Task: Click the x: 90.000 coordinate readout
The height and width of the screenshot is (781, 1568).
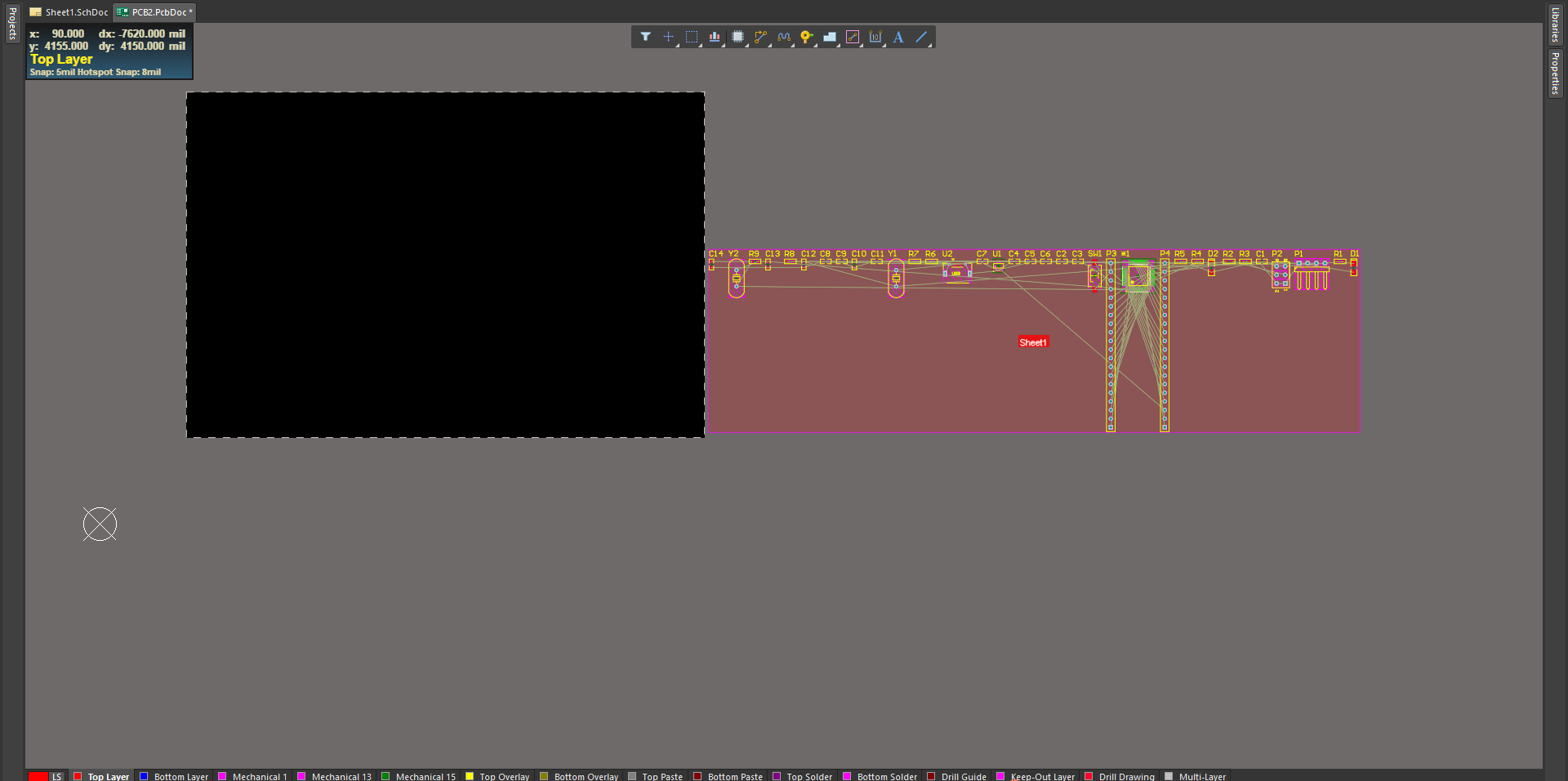Action: click(57, 33)
